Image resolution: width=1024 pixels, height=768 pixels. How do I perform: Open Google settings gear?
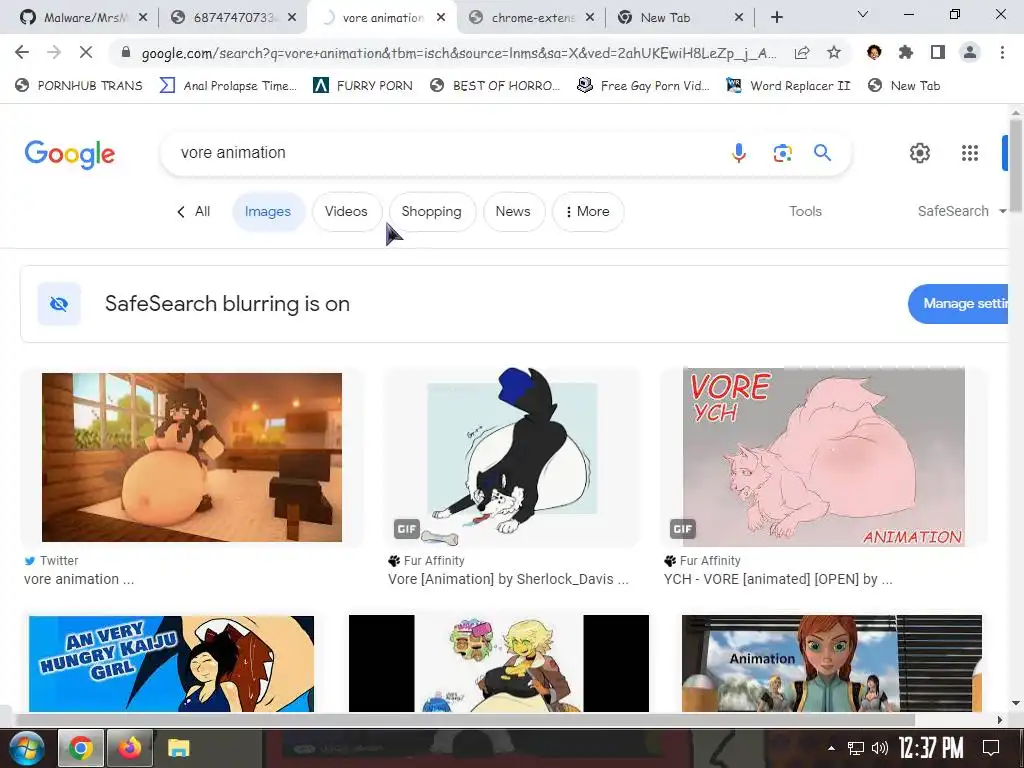point(920,153)
